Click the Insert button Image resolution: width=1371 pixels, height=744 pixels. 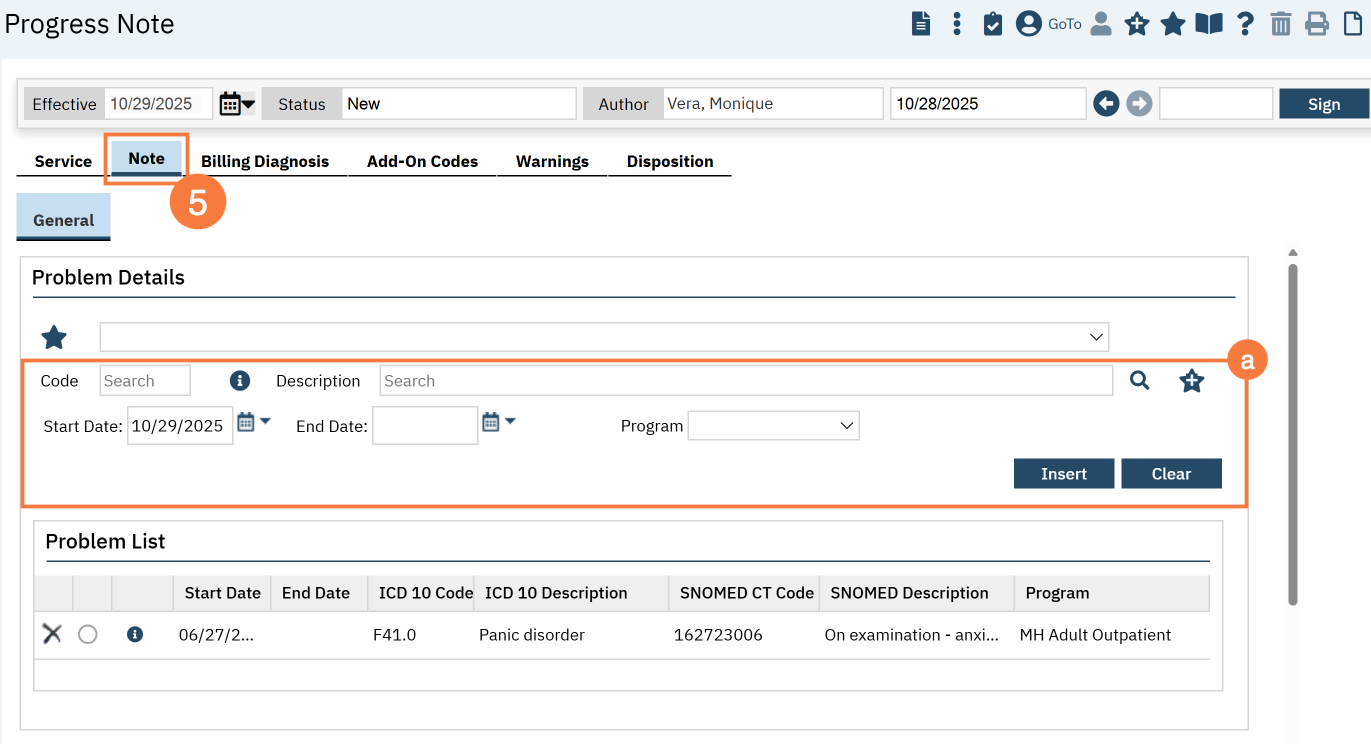[1063, 474]
